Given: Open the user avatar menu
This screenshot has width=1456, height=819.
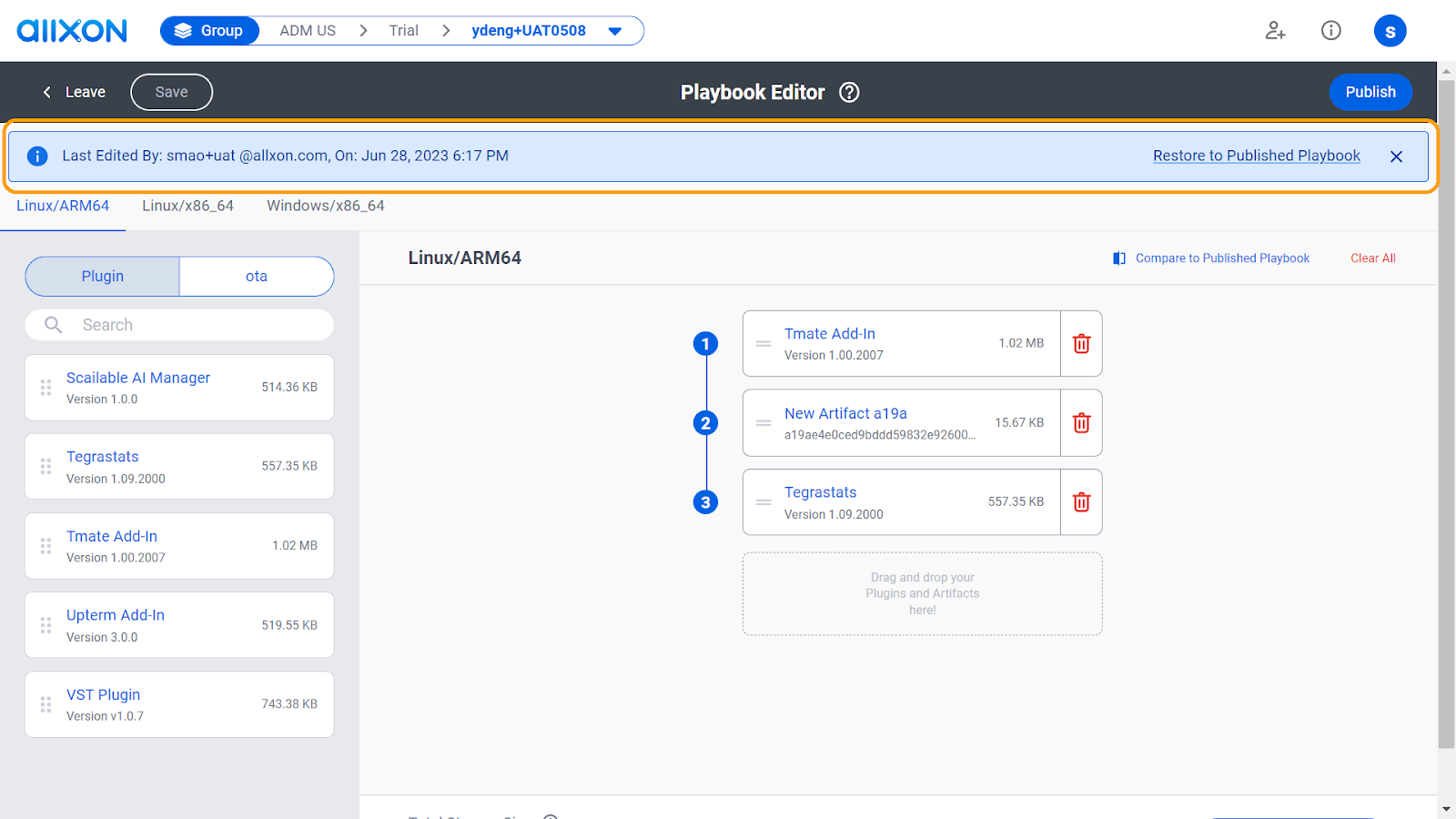Looking at the screenshot, I should point(1390,31).
